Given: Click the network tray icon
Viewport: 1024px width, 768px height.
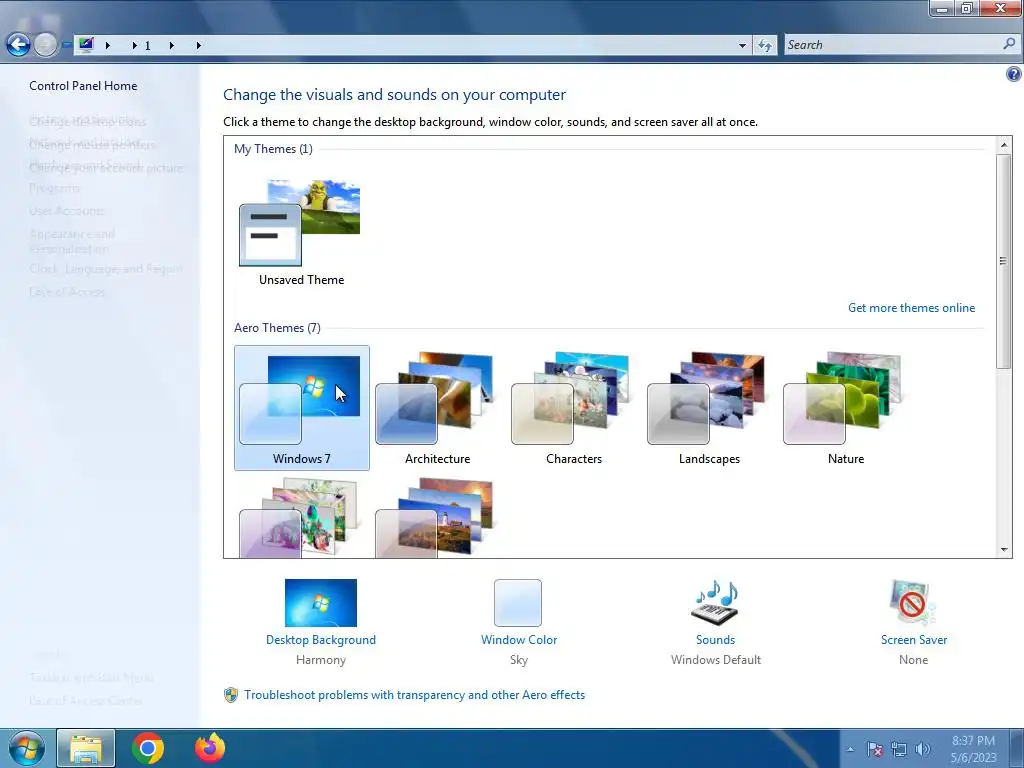Looking at the screenshot, I should 899,749.
